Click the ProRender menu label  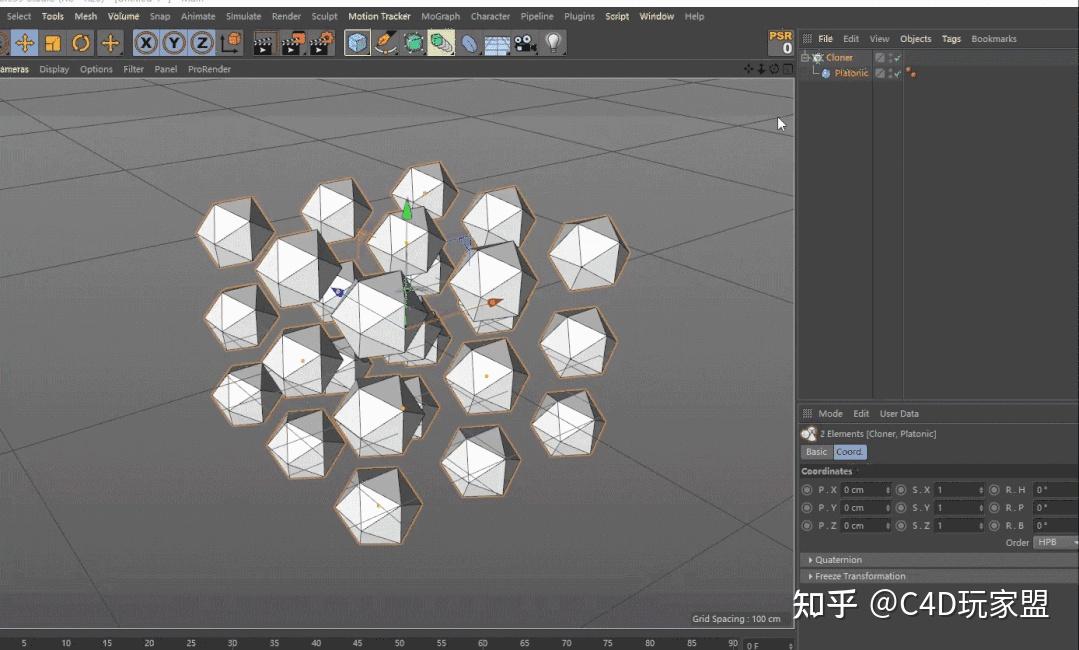click(209, 69)
